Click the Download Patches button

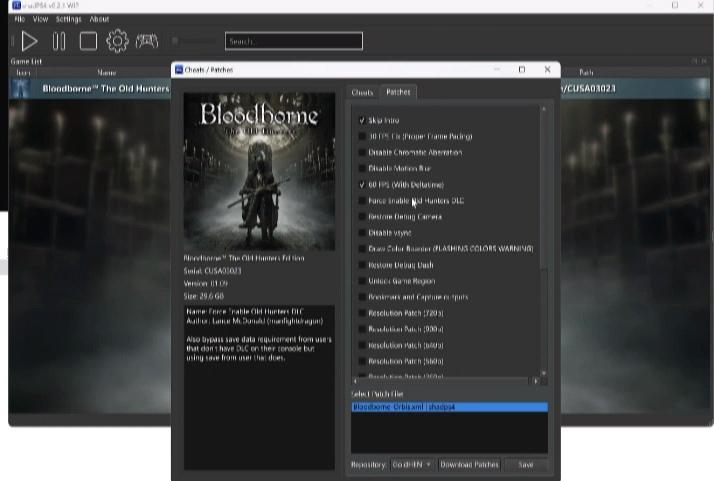(469, 465)
